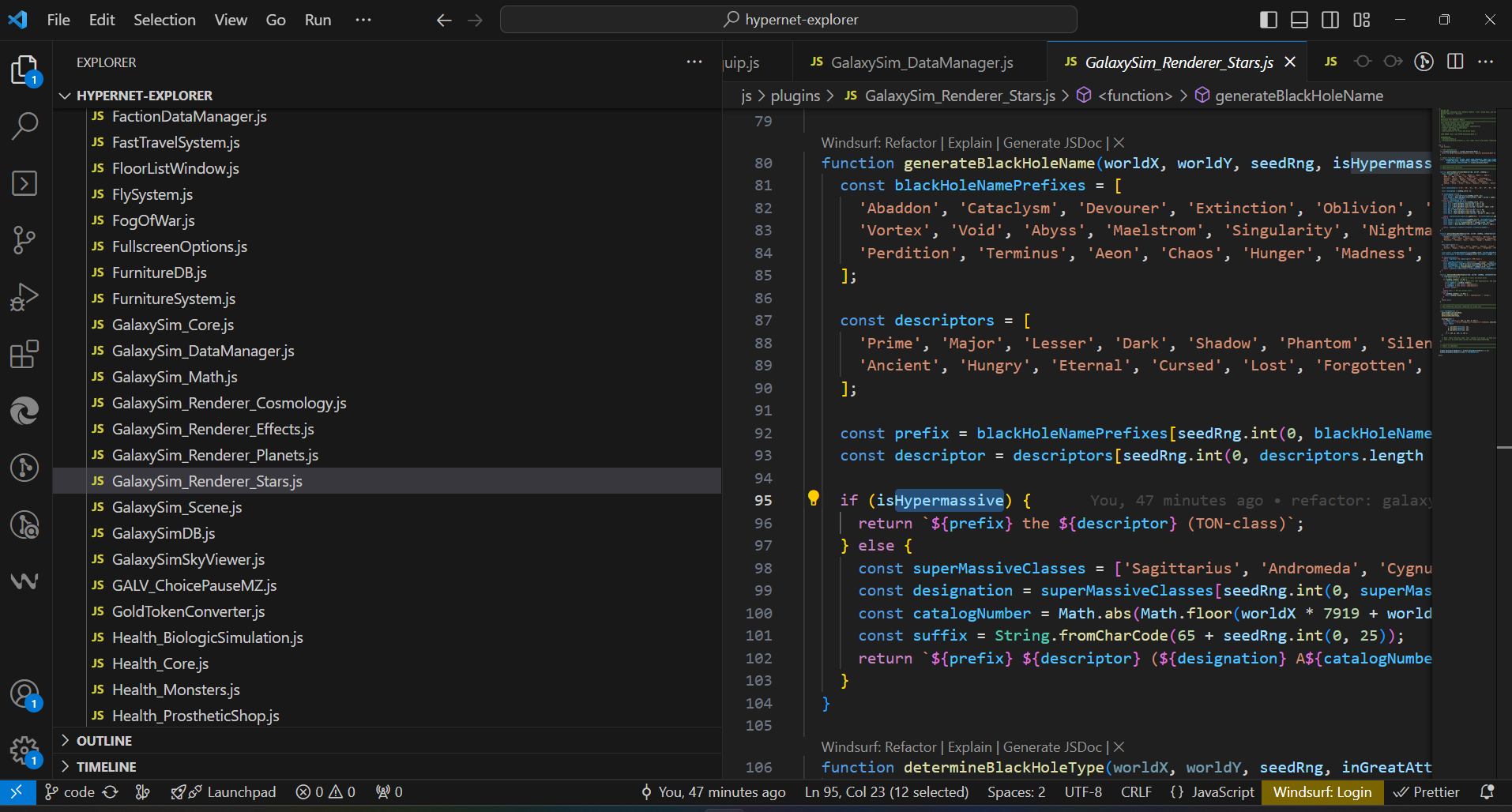Image resolution: width=1512 pixels, height=812 pixels.
Task: Open the Run and Debug view
Action: pyautogui.click(x=25, y=297)
